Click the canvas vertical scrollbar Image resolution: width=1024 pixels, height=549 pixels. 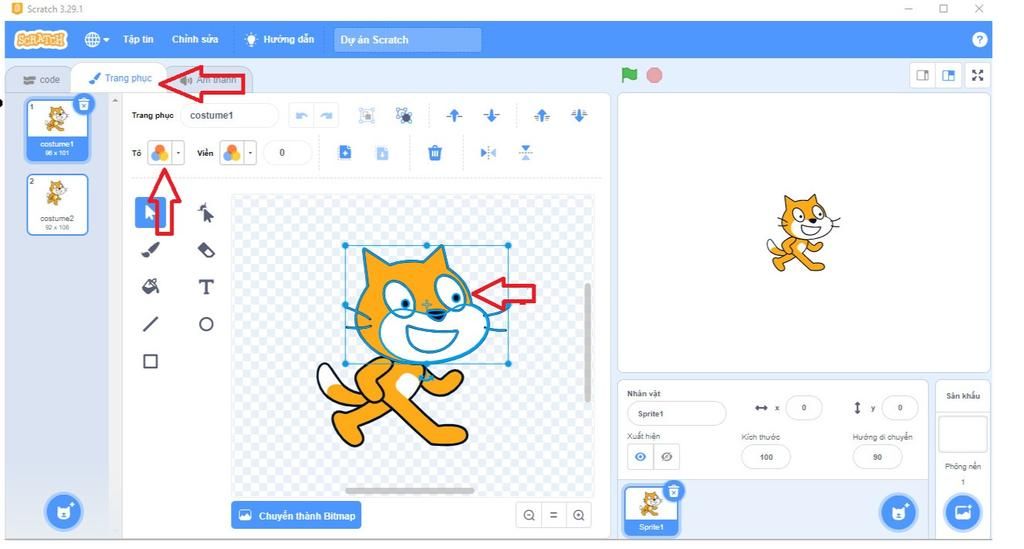click(587, 343)
